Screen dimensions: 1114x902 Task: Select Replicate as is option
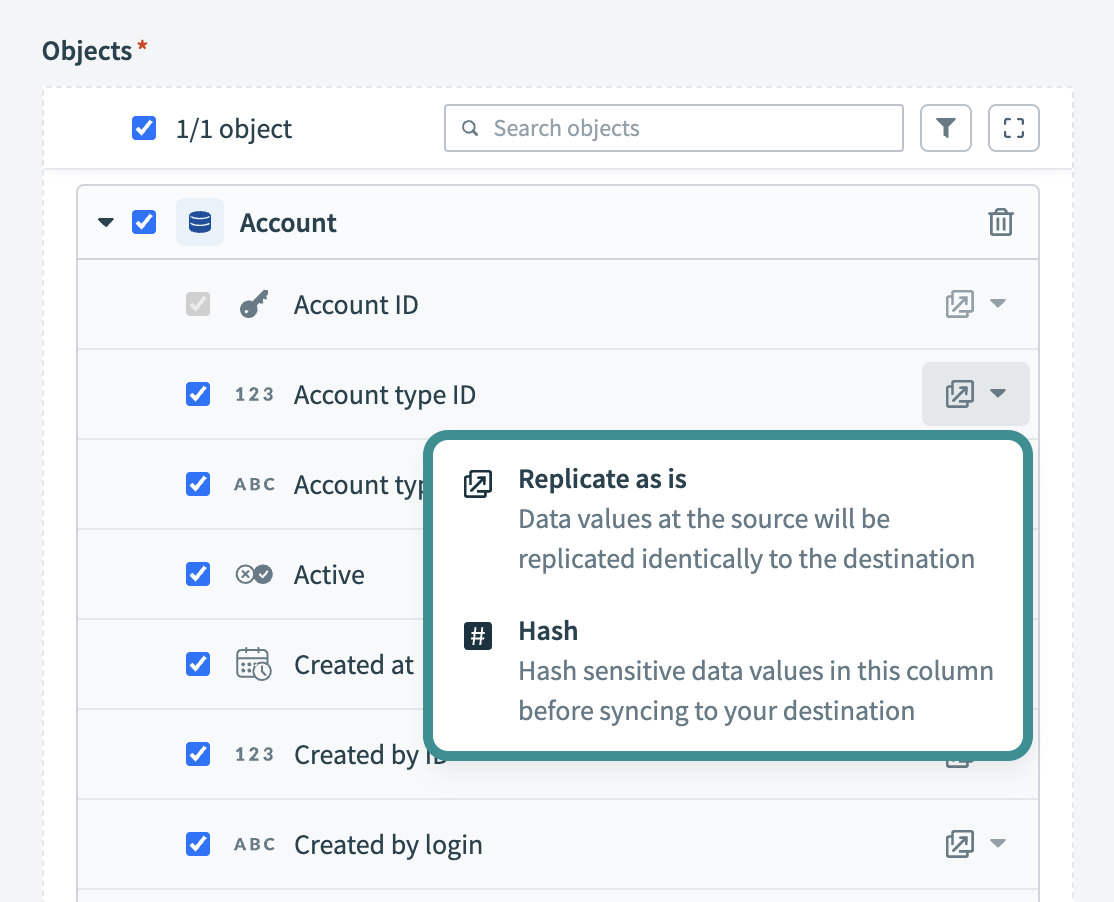(602, 479)
